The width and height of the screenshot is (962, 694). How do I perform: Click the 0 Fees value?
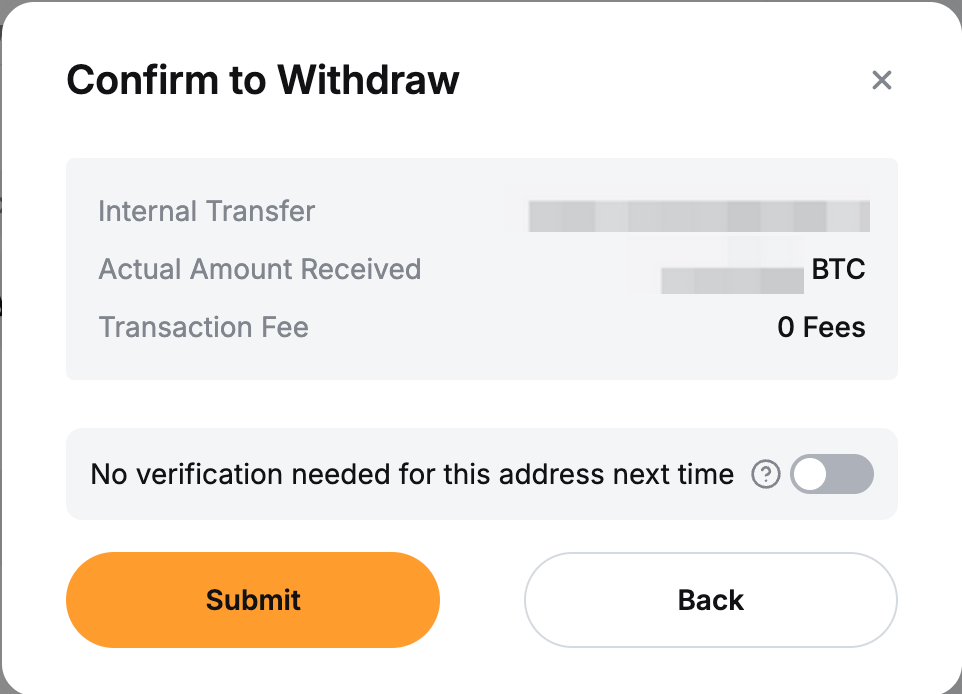click(x=821, y=328)
